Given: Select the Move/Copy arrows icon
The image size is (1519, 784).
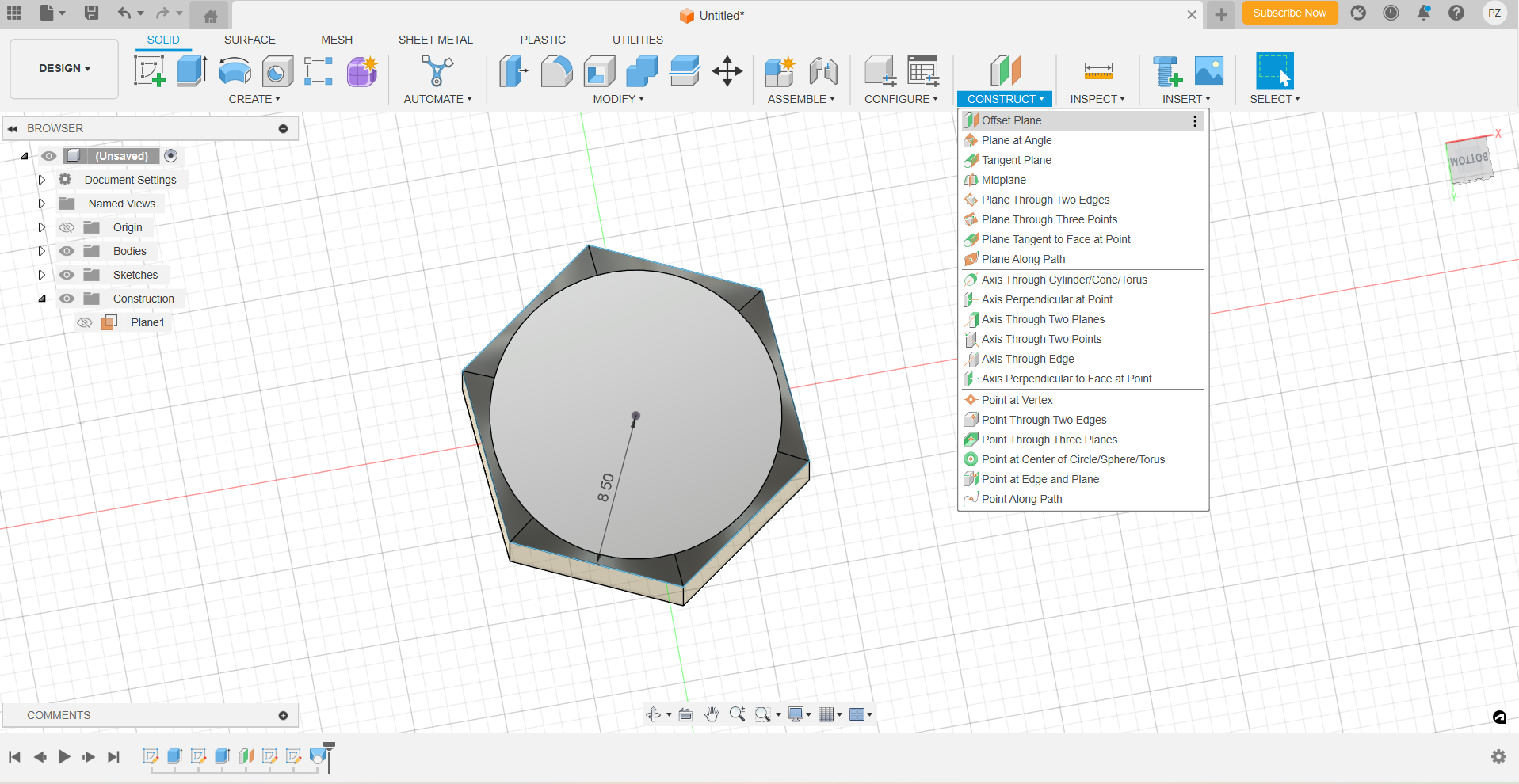Looking at the screenshot, I should 727,71.
